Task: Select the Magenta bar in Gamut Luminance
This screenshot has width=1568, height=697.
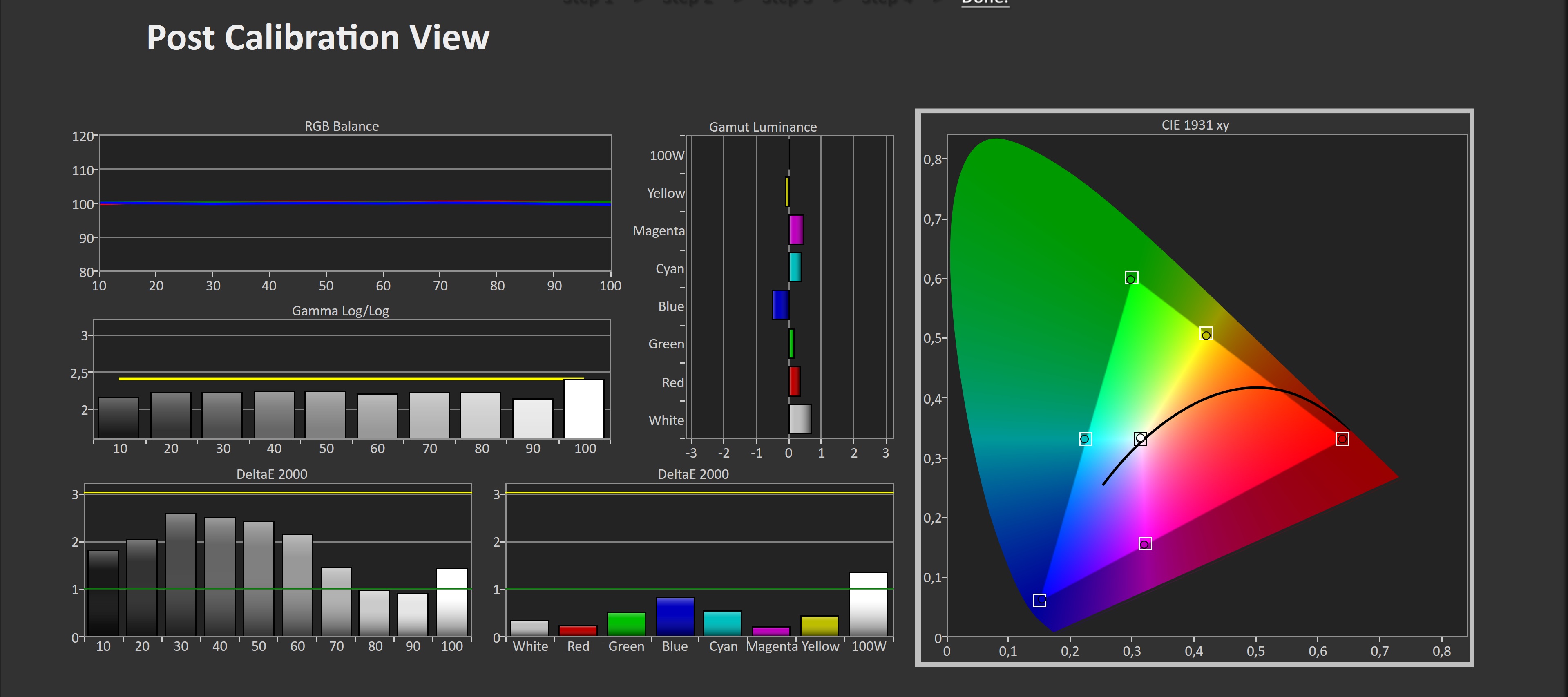Action: tap(796, 230)
